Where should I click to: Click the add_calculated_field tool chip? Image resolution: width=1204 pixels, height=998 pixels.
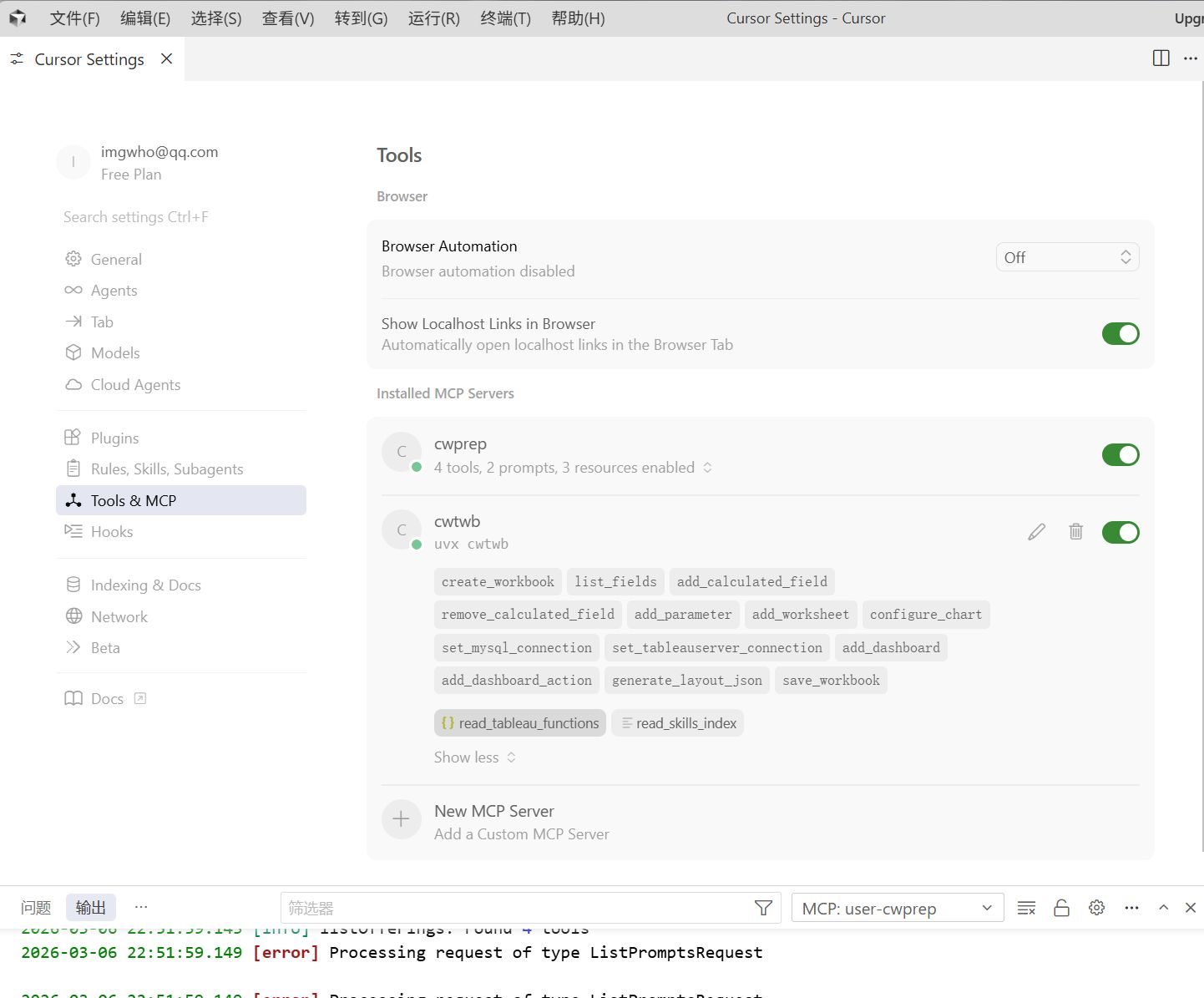pyautogui.click(x=752, y=581)
